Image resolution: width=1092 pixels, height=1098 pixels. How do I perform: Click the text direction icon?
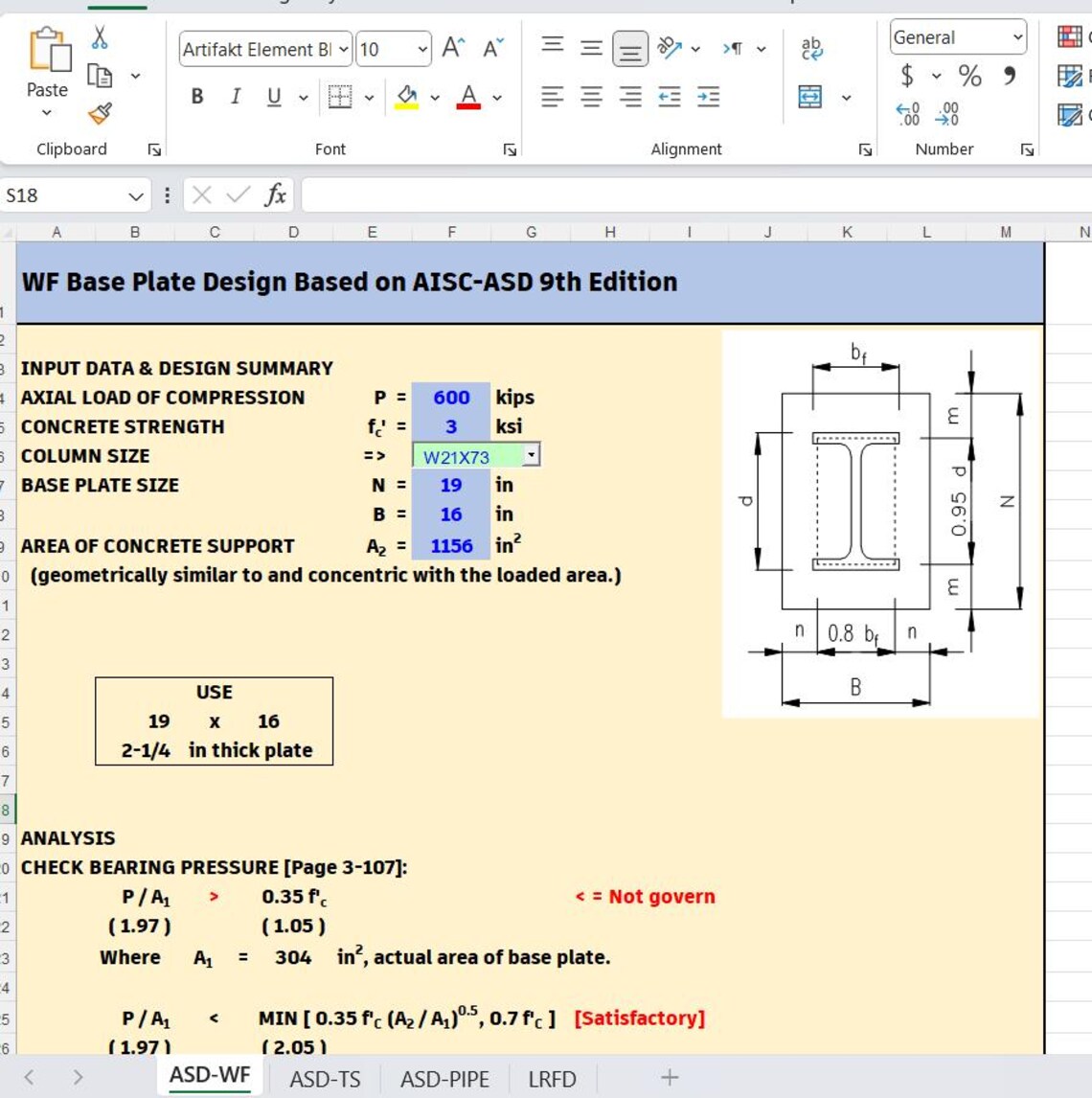point(733,48)
